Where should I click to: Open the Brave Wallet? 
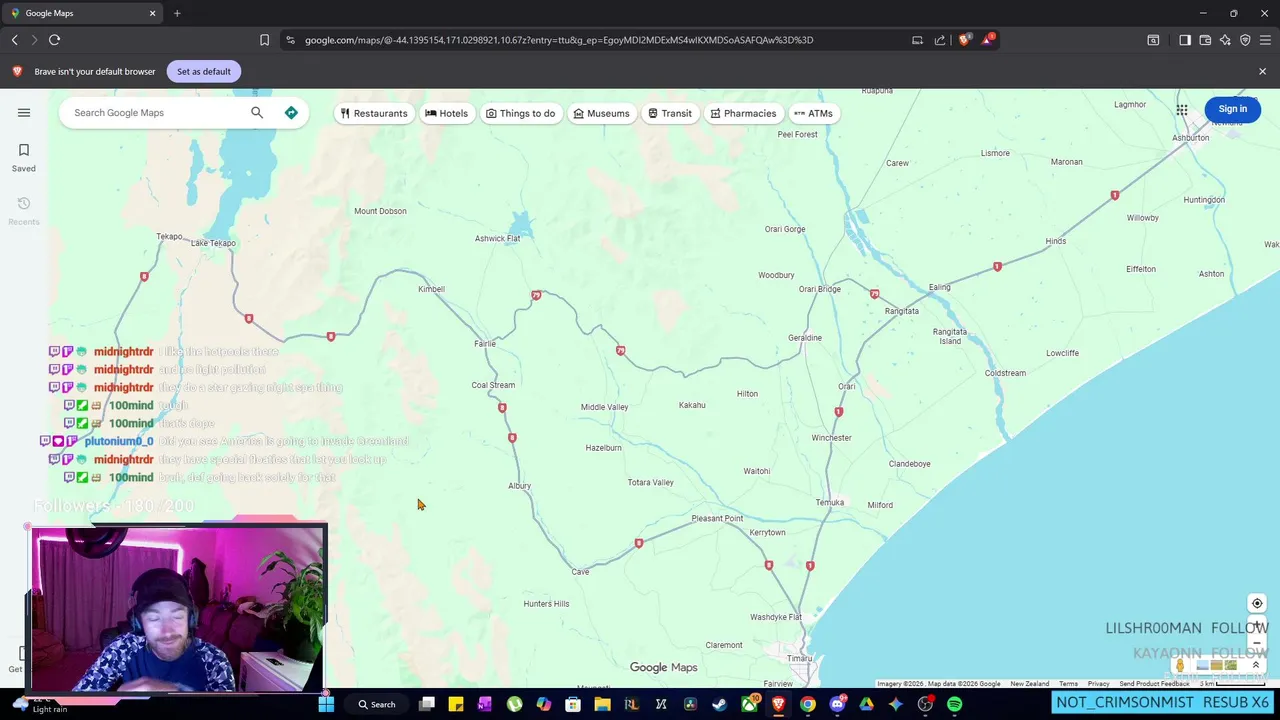pos(1205,40)
